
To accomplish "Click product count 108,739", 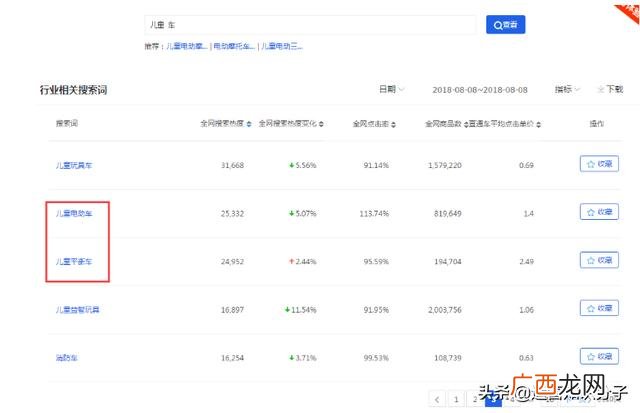I will pyautogui.click(x=448, y=358).
